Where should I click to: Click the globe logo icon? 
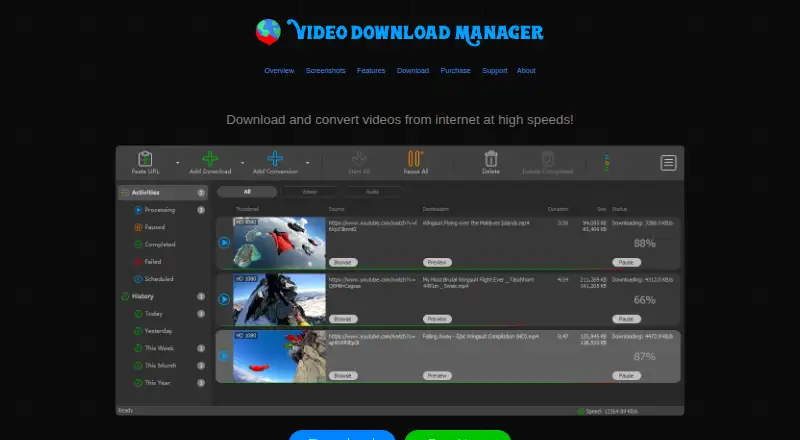tap(268, 32)
